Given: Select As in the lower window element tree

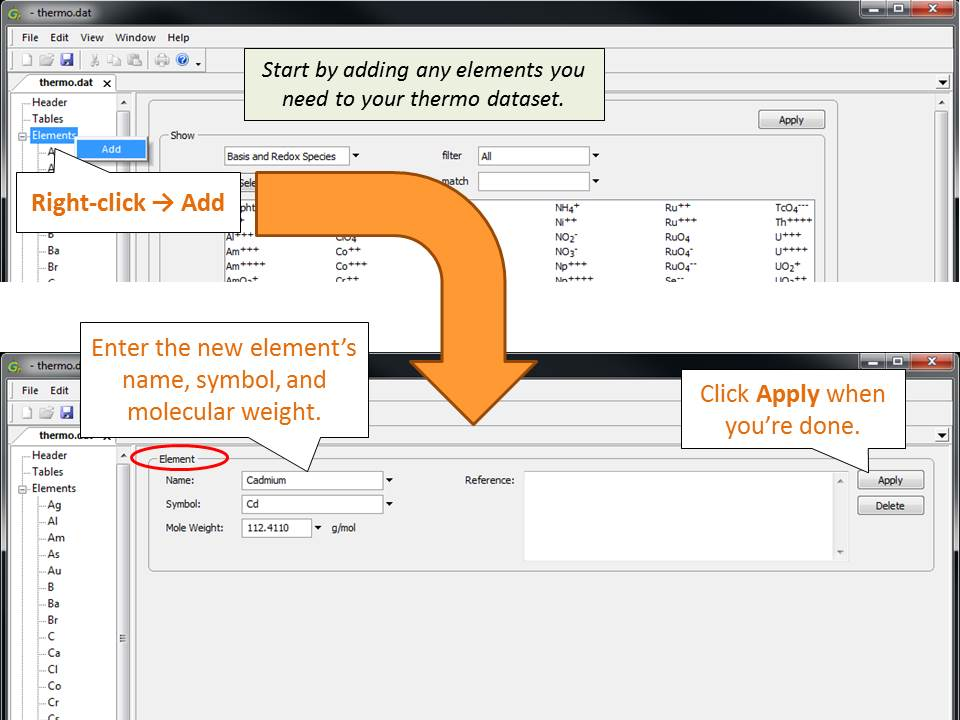Looking at the screenshot, I should click(x=54, y=555).
